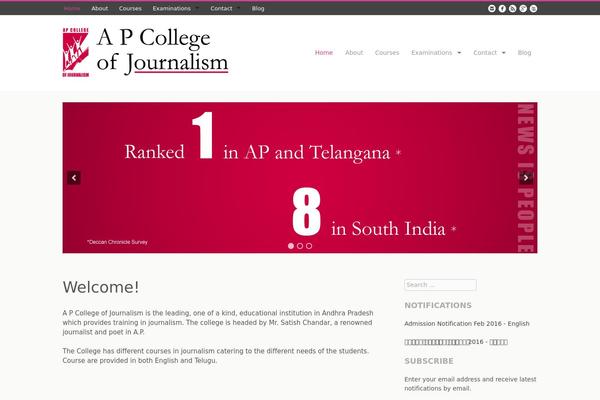
Task: Select the last slide indicator dot
Action: [x=309, y=246]
